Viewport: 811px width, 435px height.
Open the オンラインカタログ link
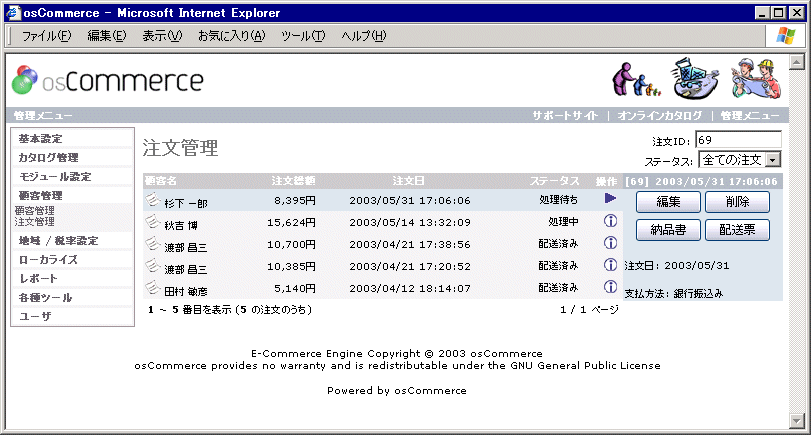click(x=660, y=115)
